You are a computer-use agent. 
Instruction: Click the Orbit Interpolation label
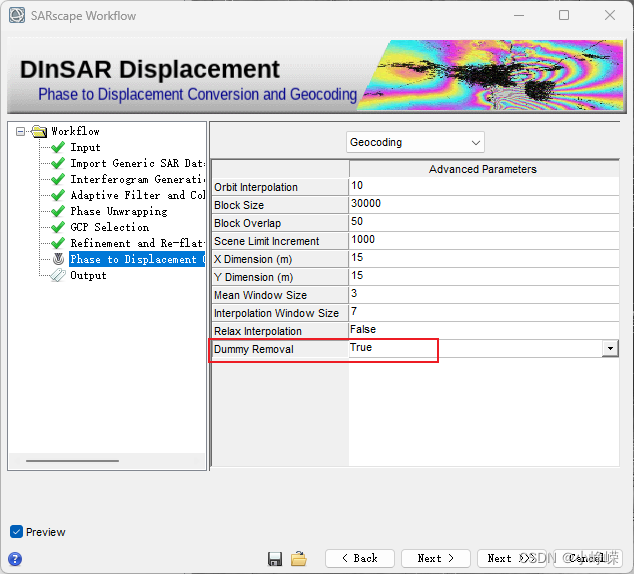pyautogui.click(x=256, y=187)
